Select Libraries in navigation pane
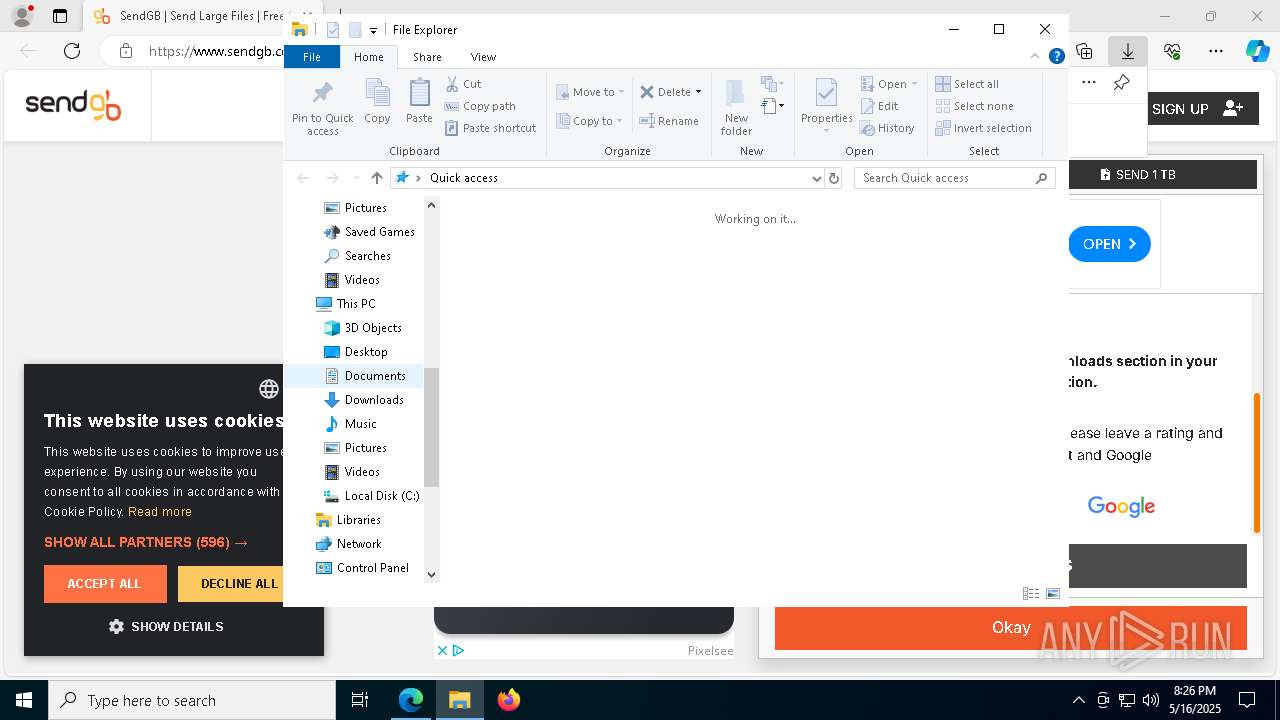This screenshot has width=1280, height=720. [358, 520]
